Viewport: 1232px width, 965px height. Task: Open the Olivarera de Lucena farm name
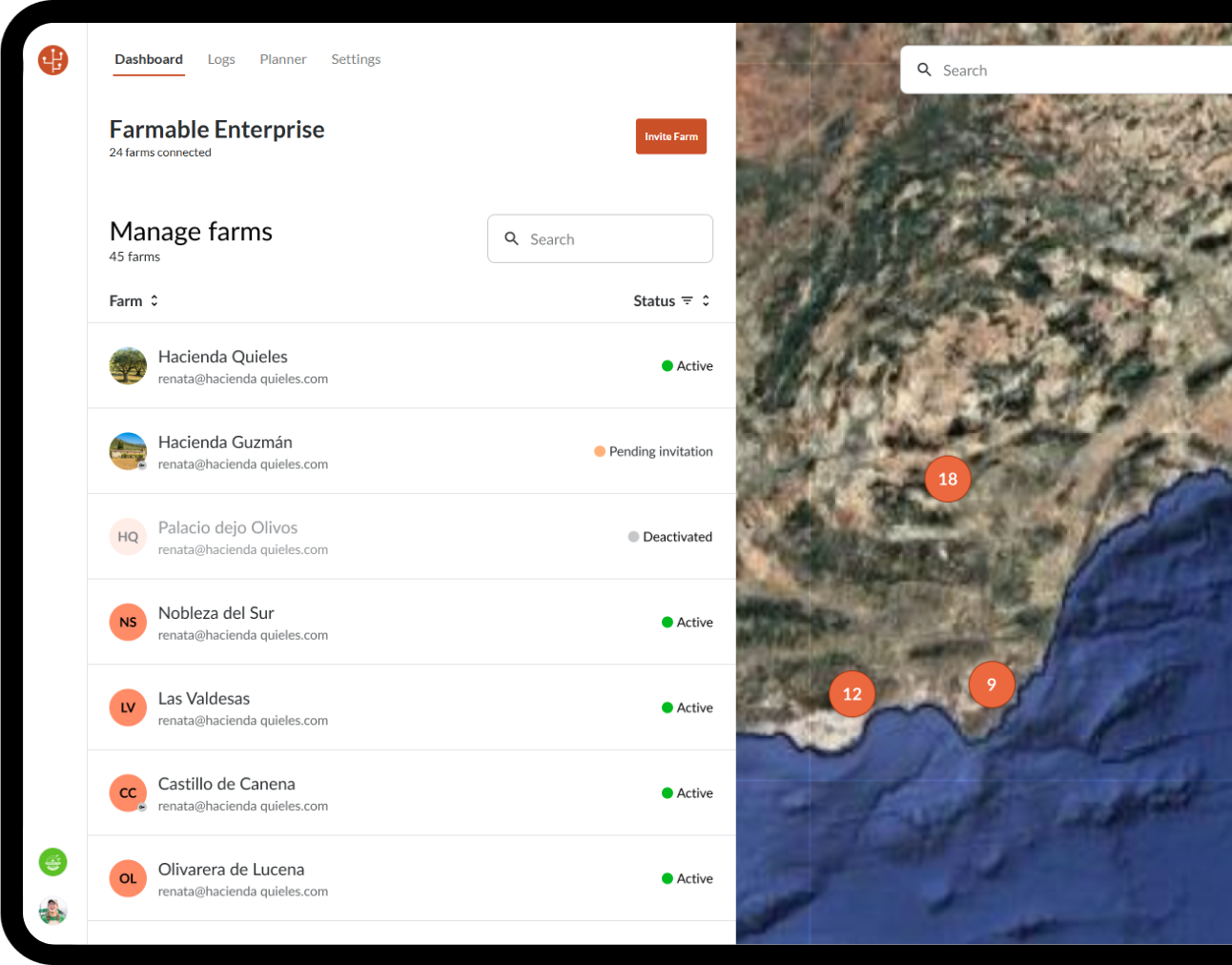tap(232, 870)
